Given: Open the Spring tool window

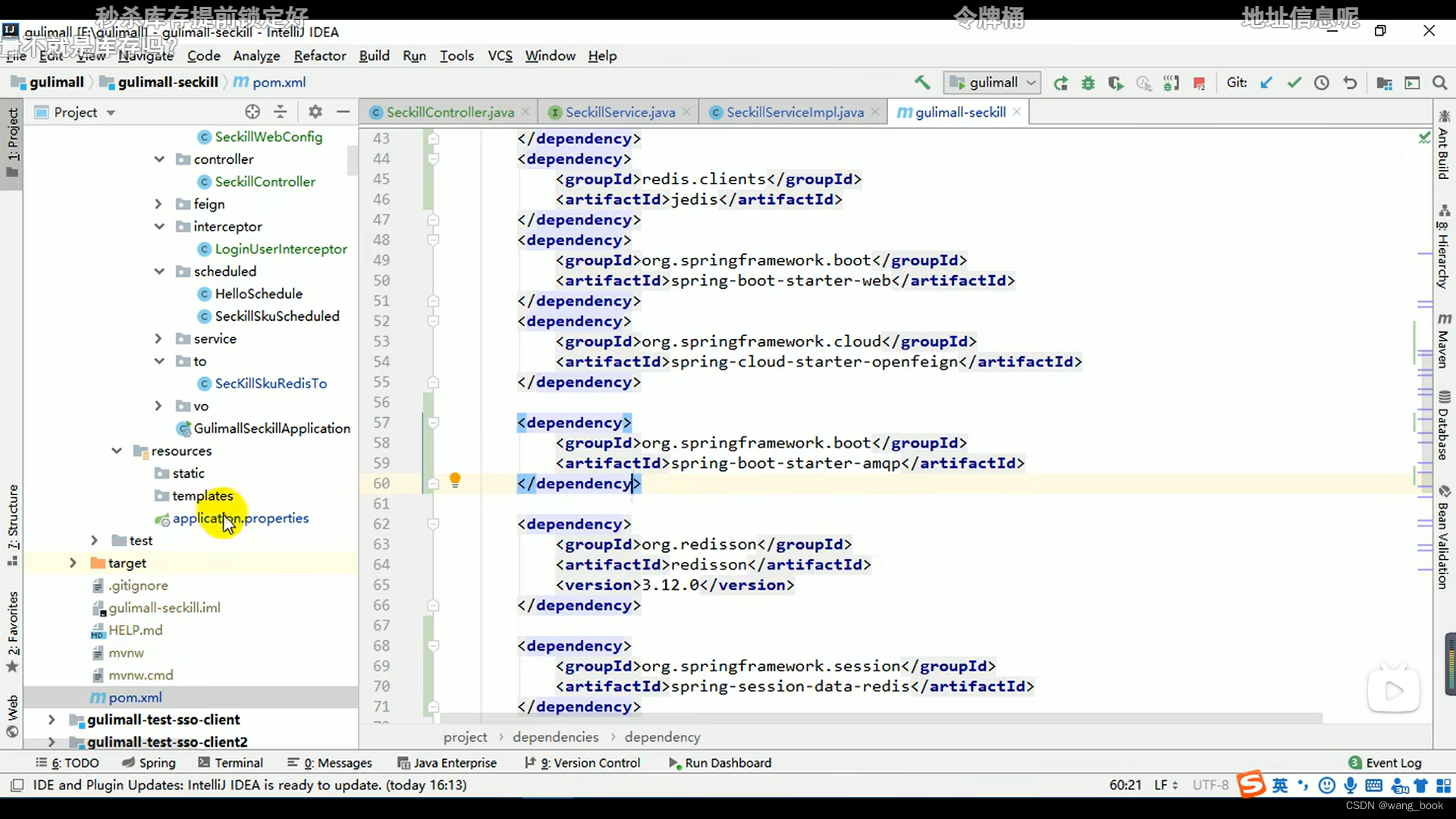Looking at the screenshot, I should (x=149, y=763).
